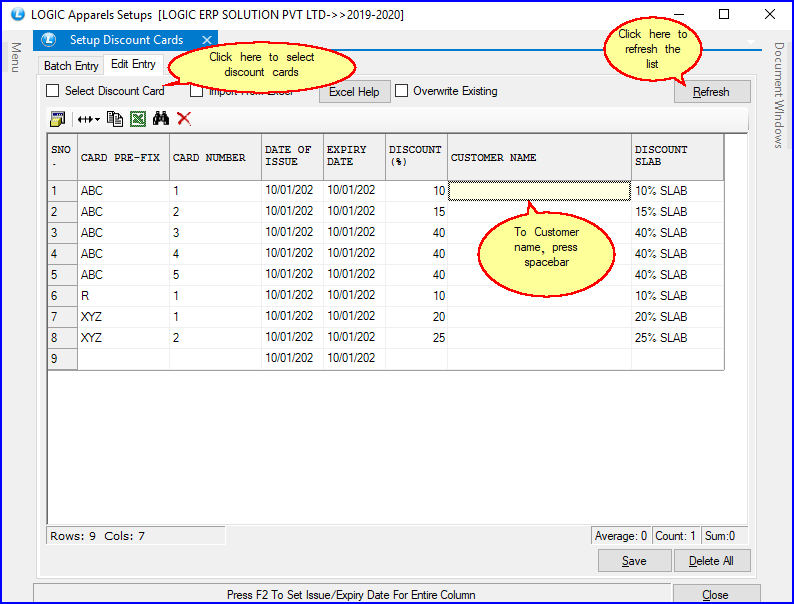Viewport: 794px width, 604px height.
Task: Select row header number 3
Action: pyautogui.click(x=62, y=233)
